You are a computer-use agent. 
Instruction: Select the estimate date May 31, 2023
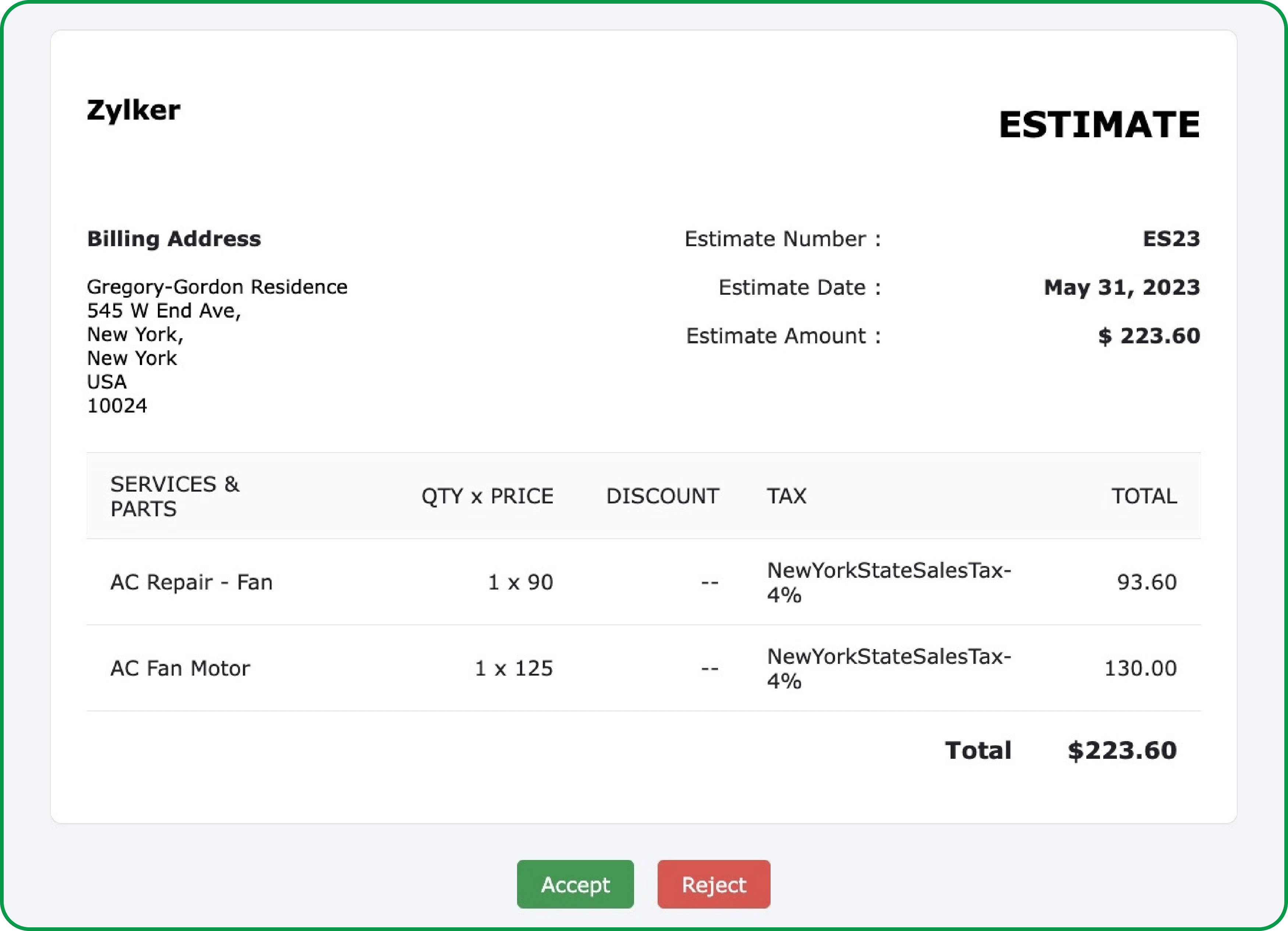click(x=1122, y=287)
